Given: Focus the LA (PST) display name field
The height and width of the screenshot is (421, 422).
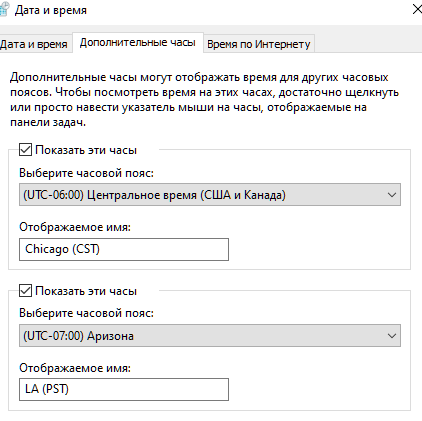Looking at the screenshot, I should click(124, 389).
